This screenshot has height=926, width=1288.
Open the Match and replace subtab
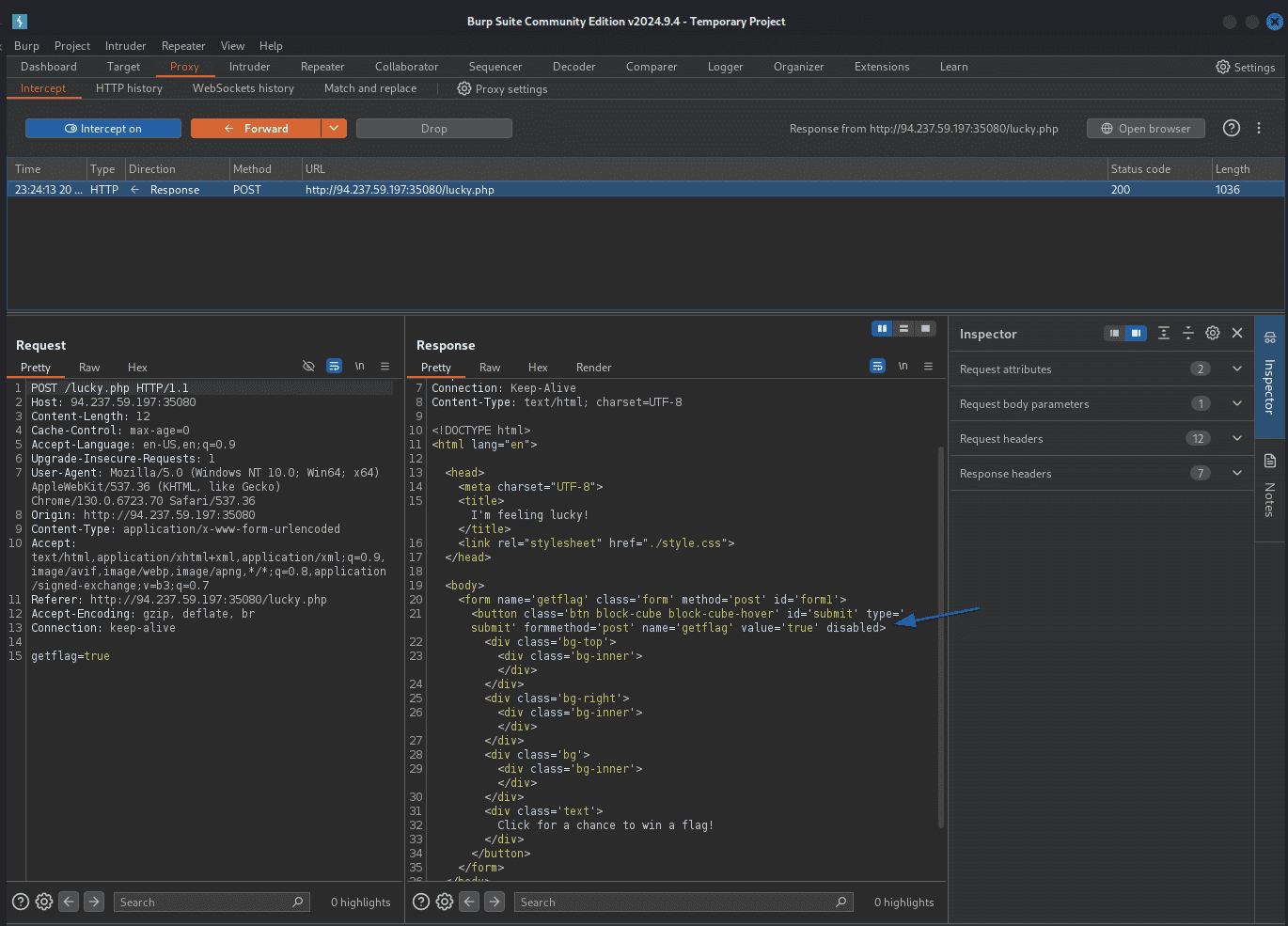[370, 88]
